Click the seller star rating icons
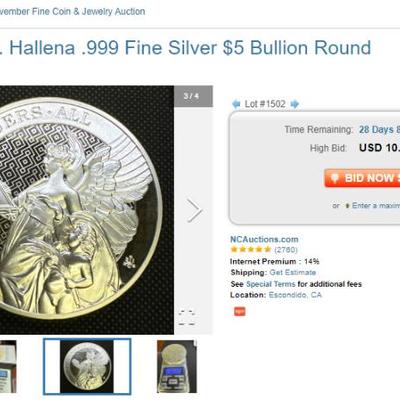The image size is (400, 400). (x=250, y=249)
